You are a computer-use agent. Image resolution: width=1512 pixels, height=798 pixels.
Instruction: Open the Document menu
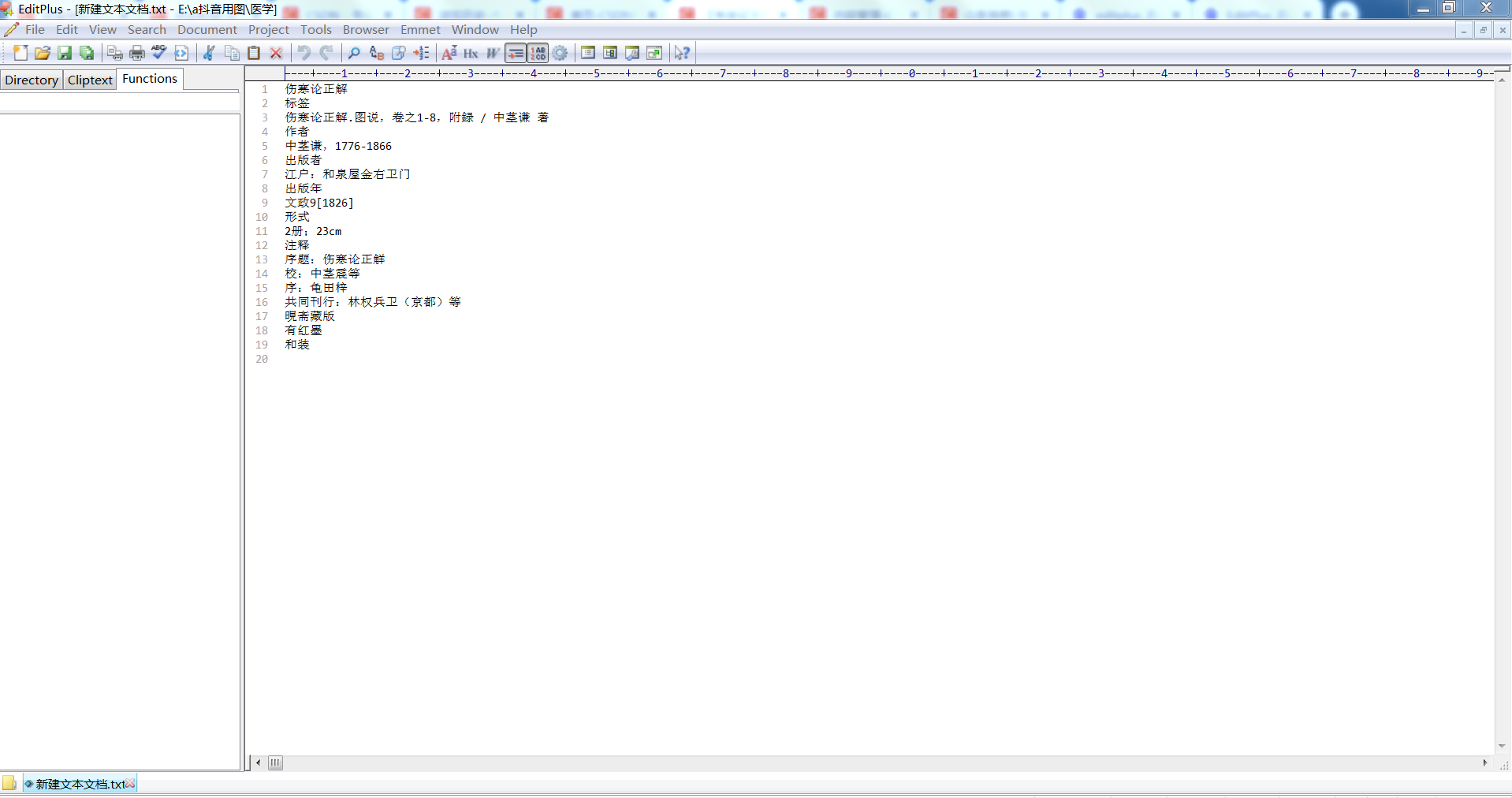point(207,29)
